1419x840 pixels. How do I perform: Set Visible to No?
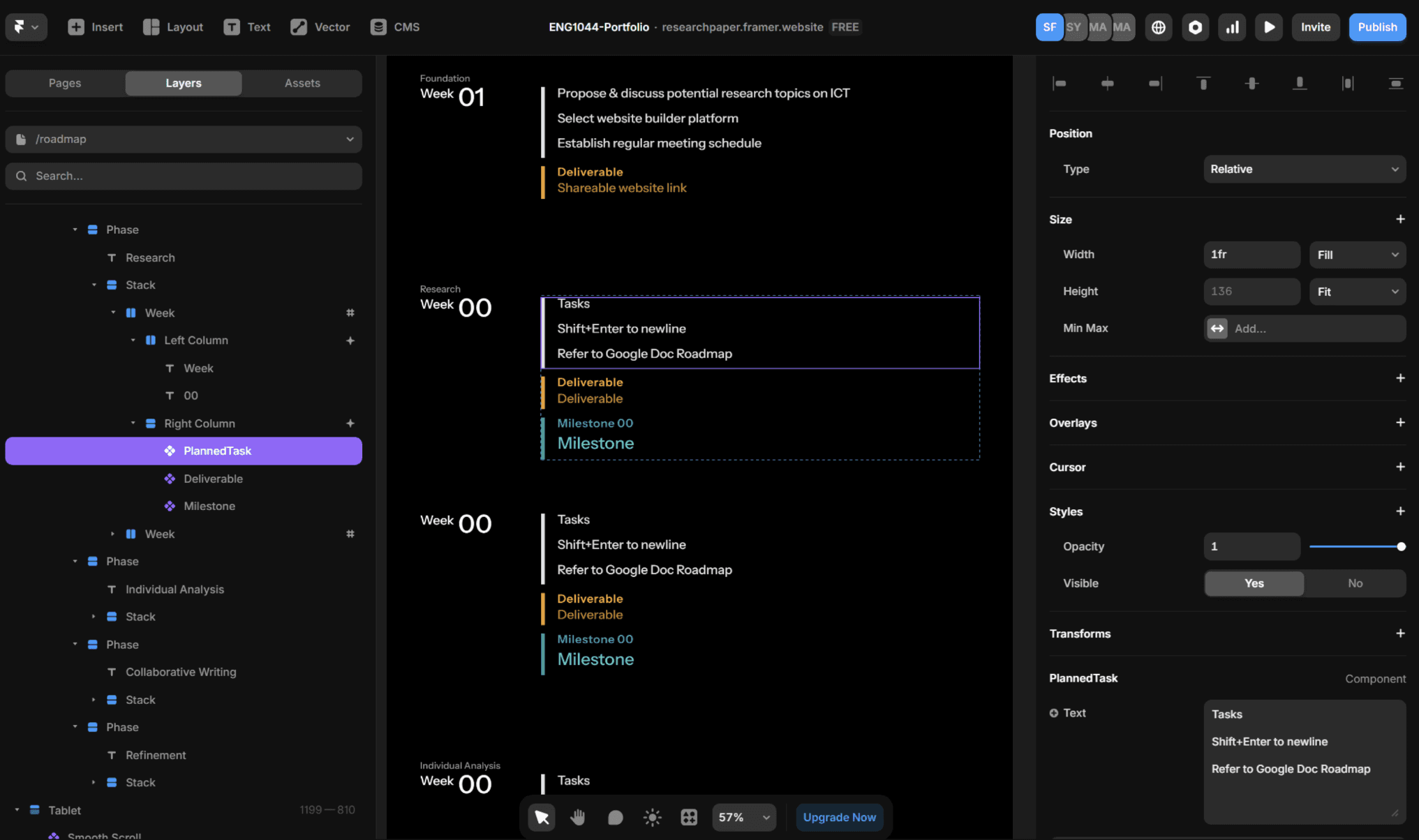[1354, 583]
